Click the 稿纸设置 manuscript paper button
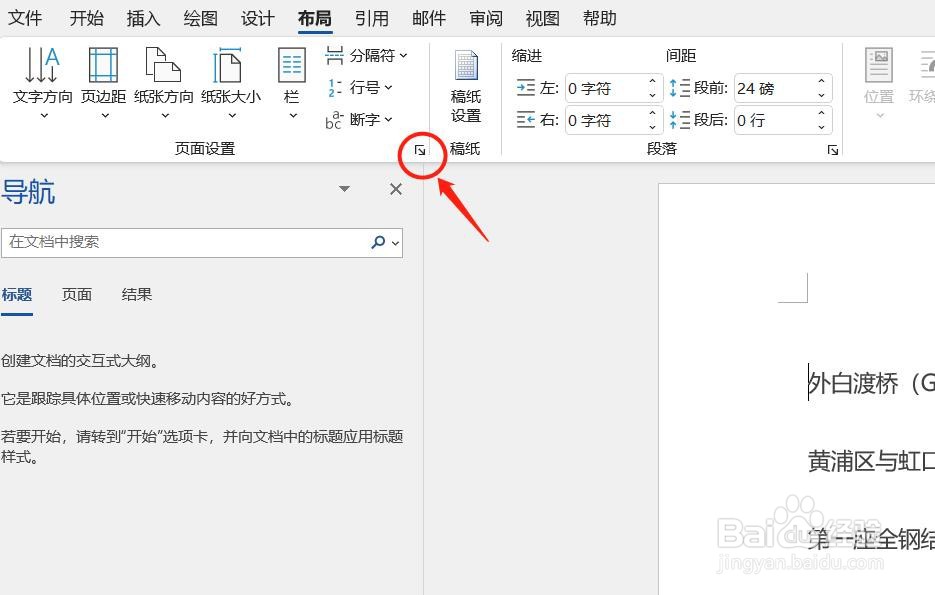This screenshot has width=935, height=595. coord(466,86)
